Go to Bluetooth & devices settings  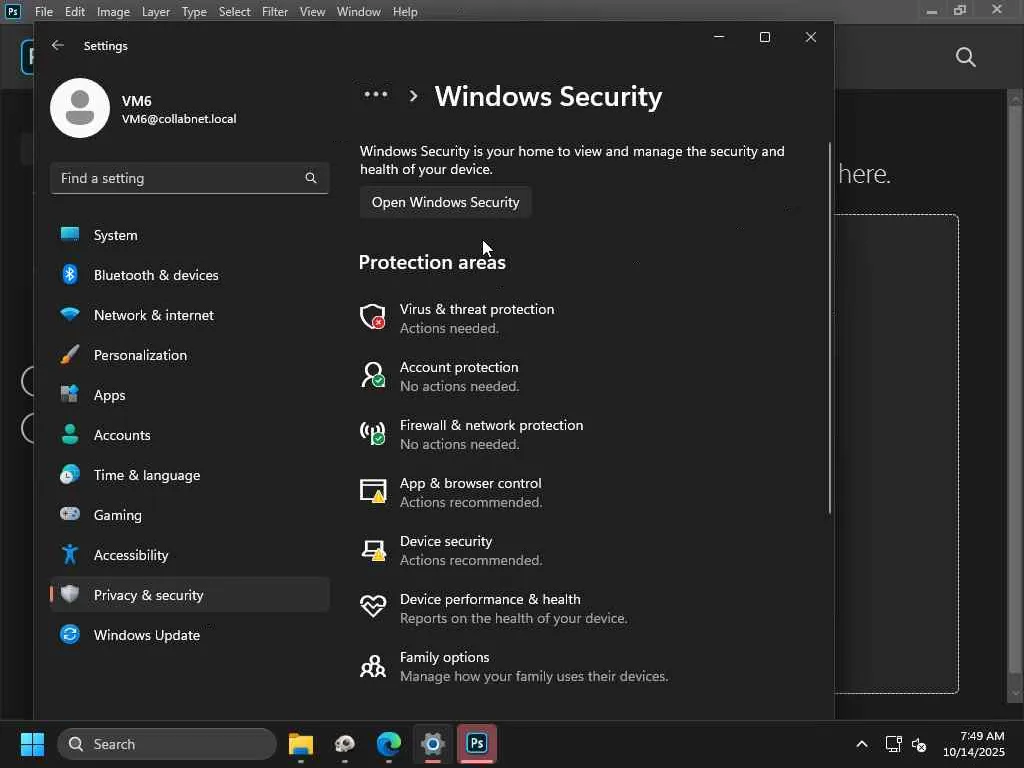[189, 274]
